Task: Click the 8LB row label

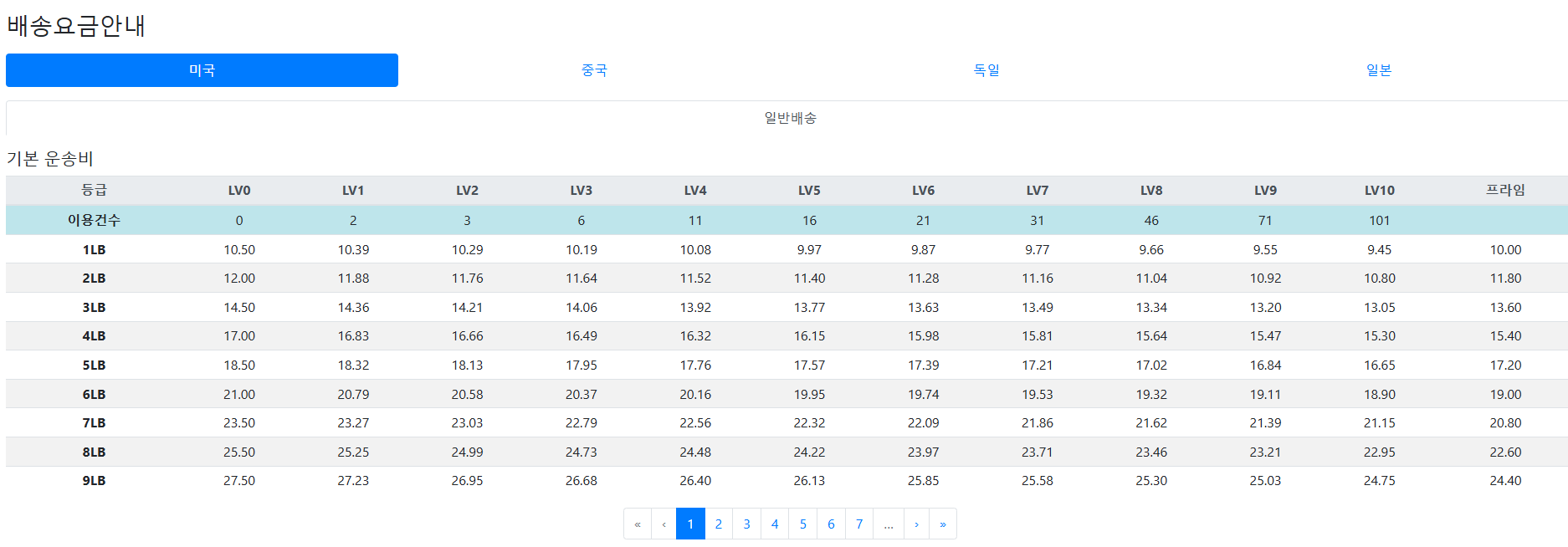Action: pos(94,452)
